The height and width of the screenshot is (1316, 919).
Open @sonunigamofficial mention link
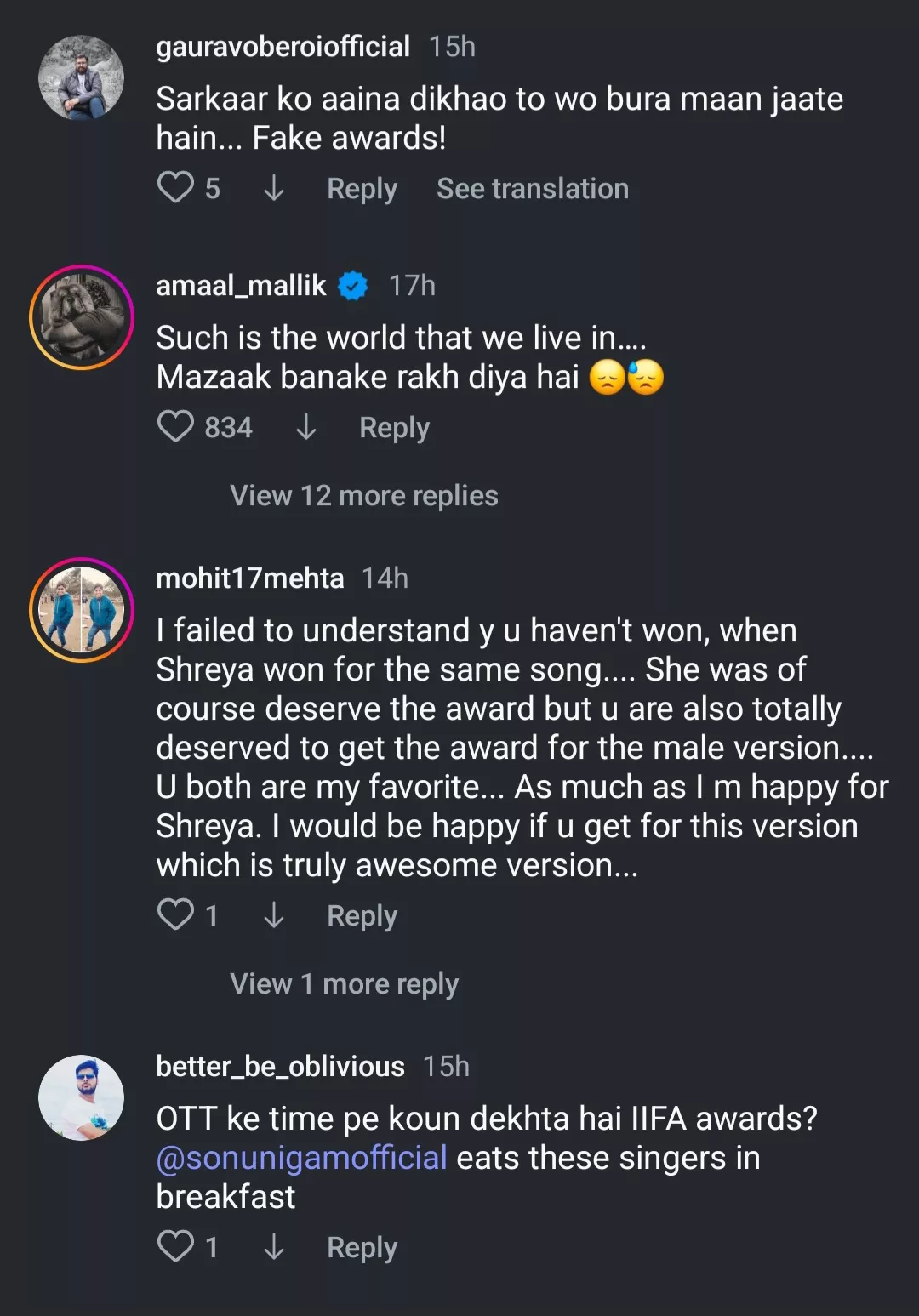(301, 1158)
